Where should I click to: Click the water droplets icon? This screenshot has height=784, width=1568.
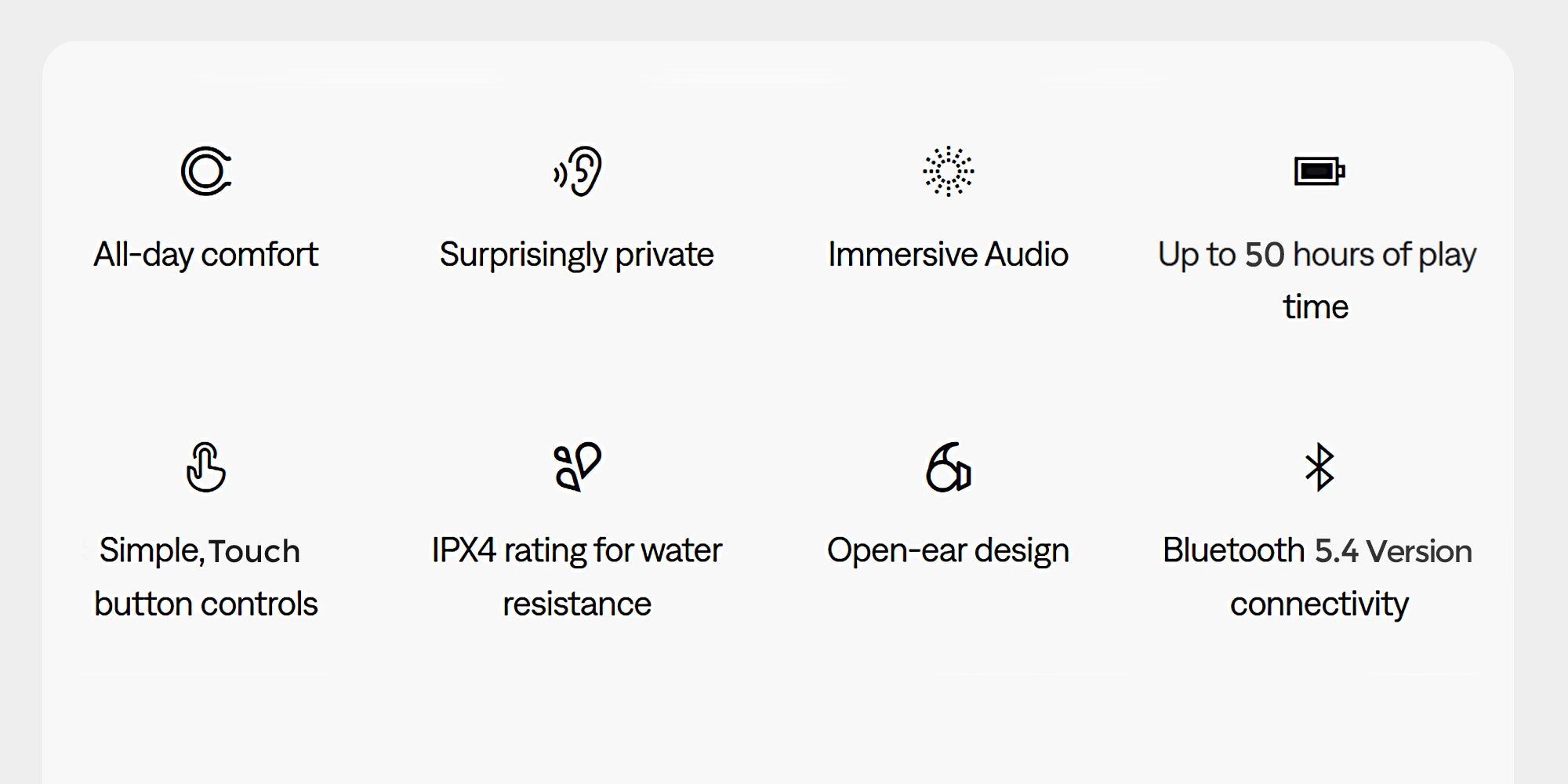(x=577, y=467)
